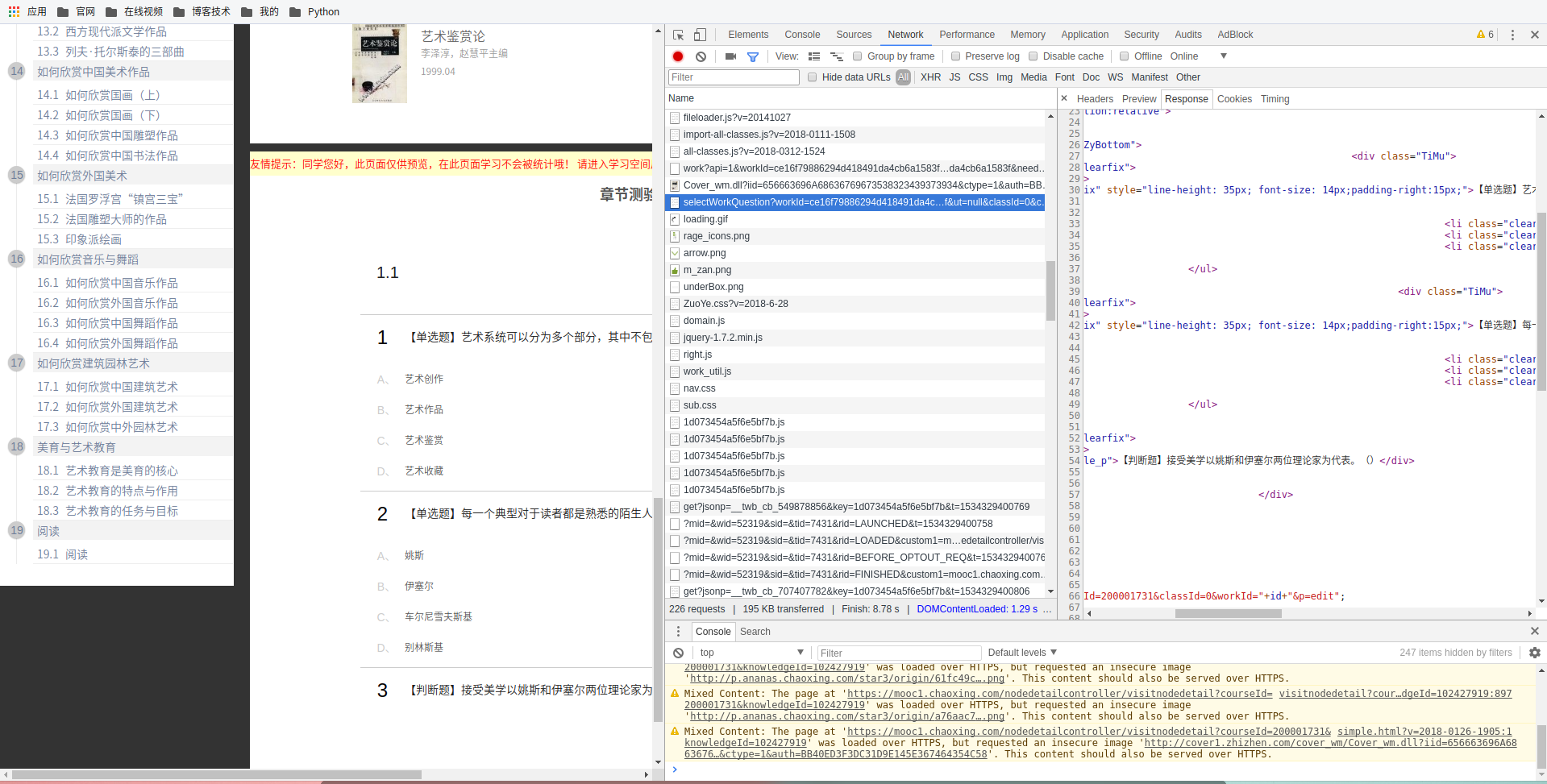Enable the Preserve log checkbox

(955, 56)
